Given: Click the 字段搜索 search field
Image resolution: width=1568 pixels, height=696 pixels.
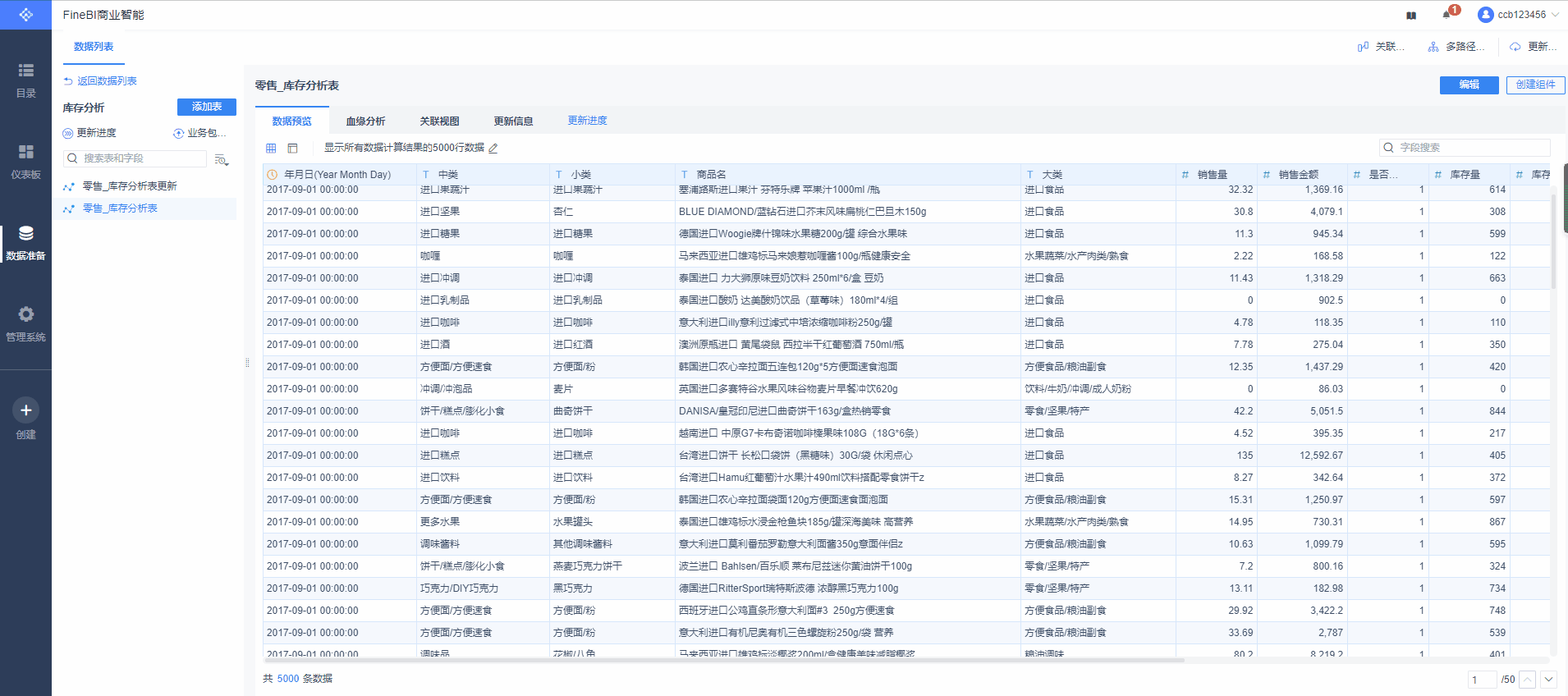Looking at the screenshot, I should 1469,148.
